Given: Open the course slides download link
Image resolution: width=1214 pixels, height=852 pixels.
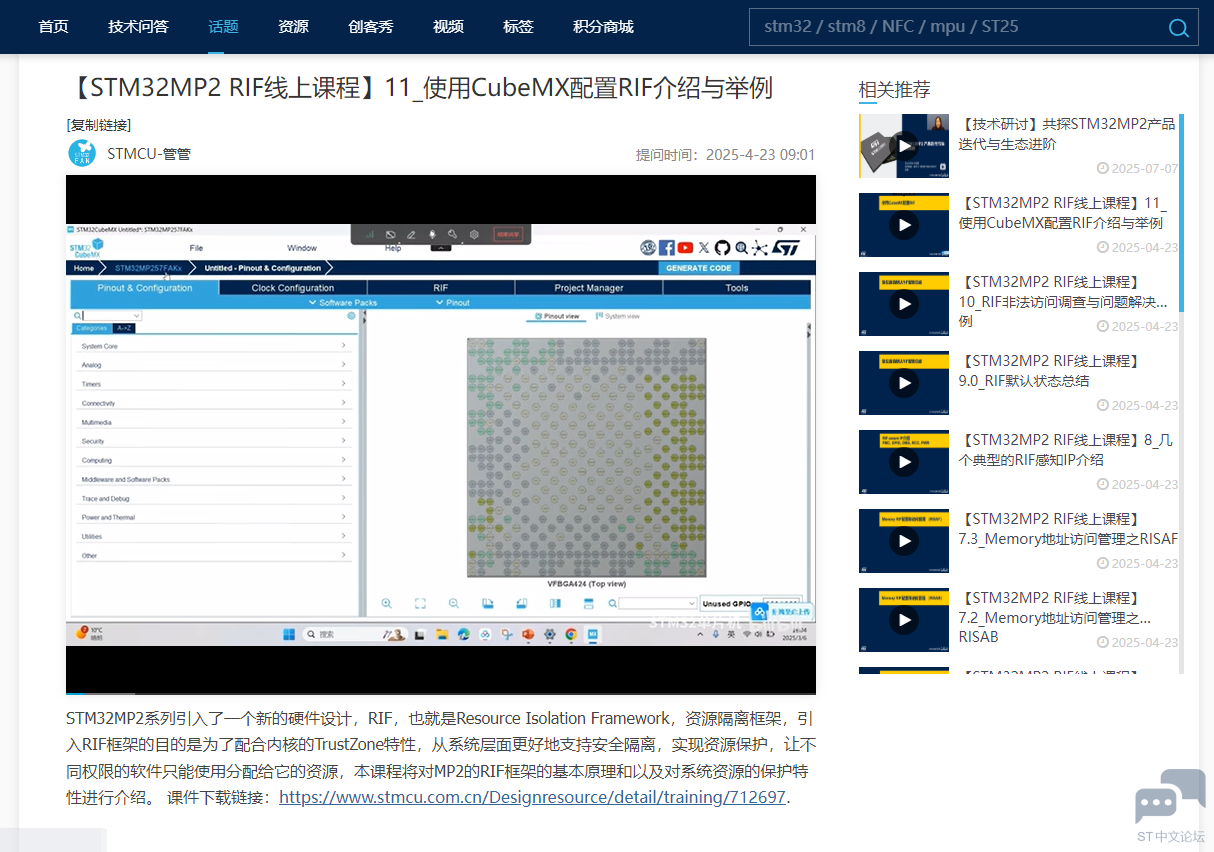Looking at the screenshot, I should [531, 798].
